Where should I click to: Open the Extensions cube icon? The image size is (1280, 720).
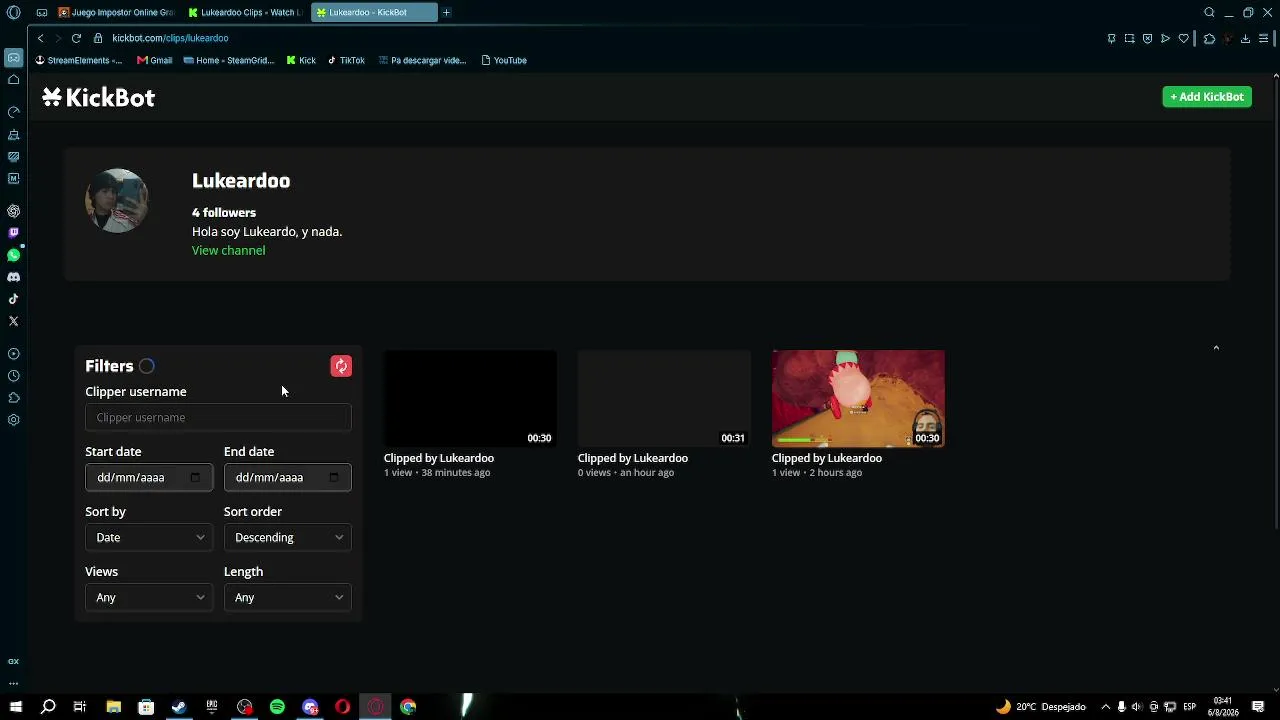point(1209,38)
